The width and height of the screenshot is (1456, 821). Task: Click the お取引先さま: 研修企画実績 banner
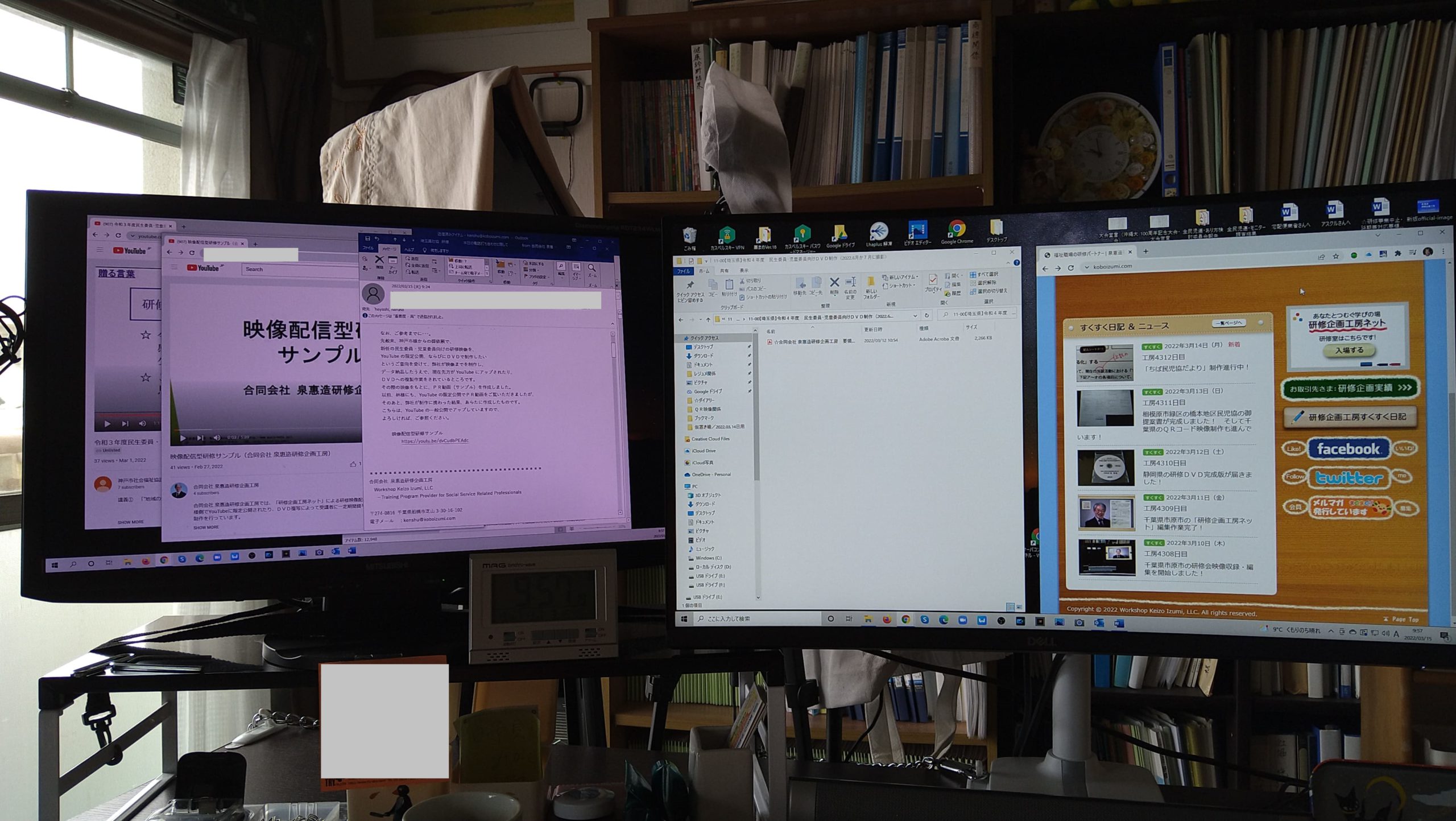(x=1350, y=388)
